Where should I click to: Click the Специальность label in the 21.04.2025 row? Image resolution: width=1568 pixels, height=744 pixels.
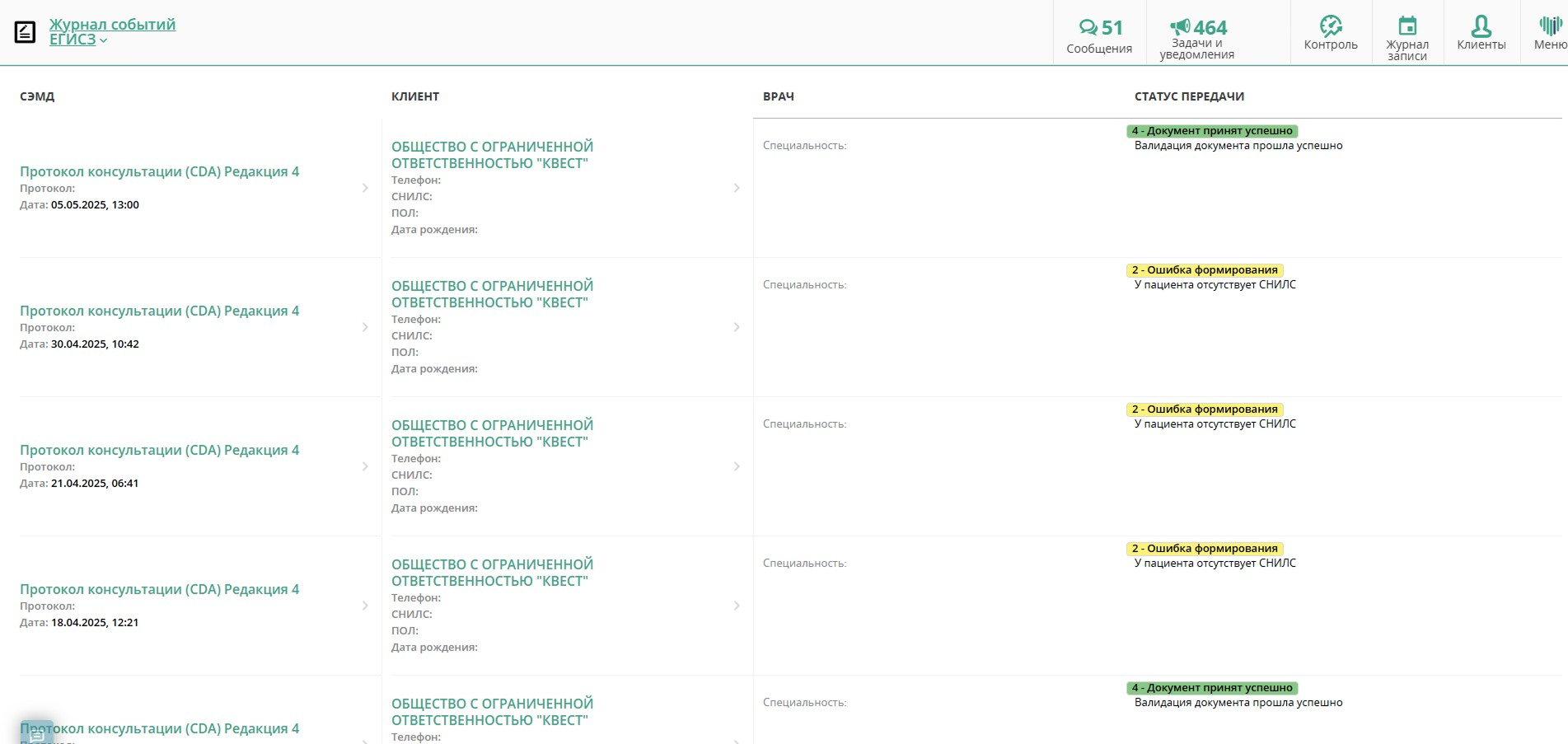click(x=805, y=424)
